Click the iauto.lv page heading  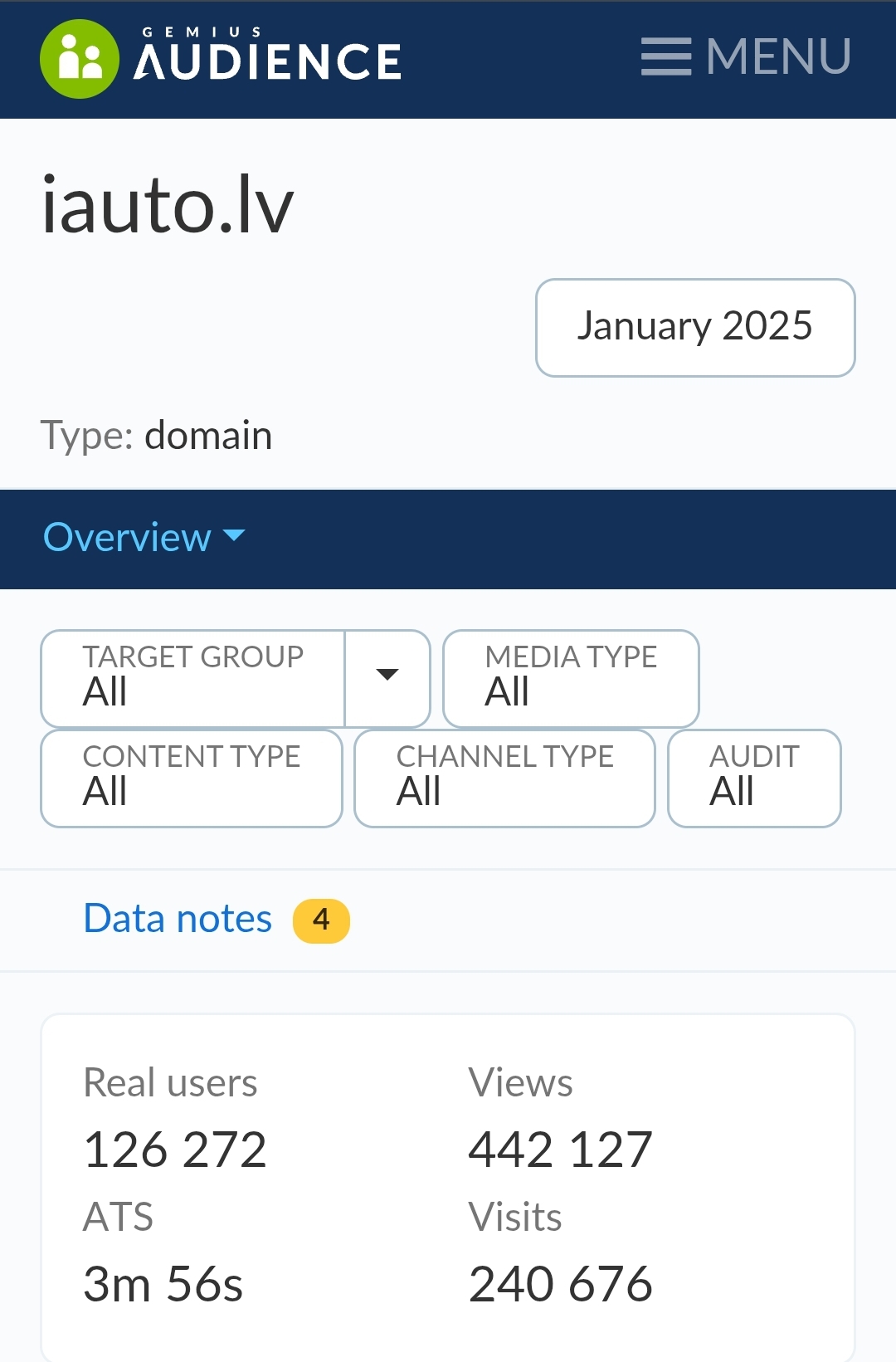[168, 205]
